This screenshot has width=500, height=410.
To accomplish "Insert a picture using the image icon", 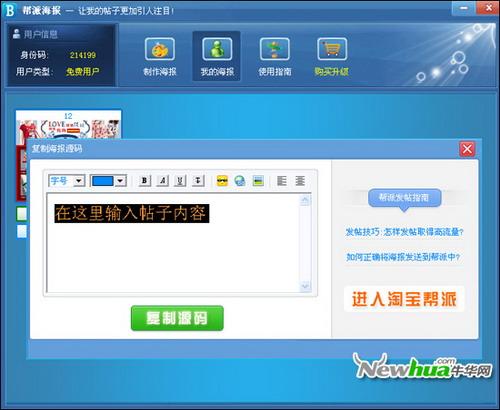I will tap(258, 181).
